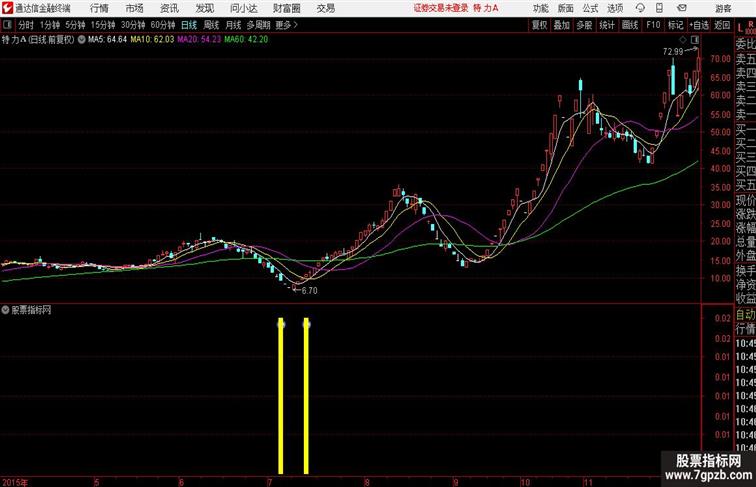Click the 股票指标网 indicator name
The width and height of the screenshot is (756, 487).
pos(31,310)
